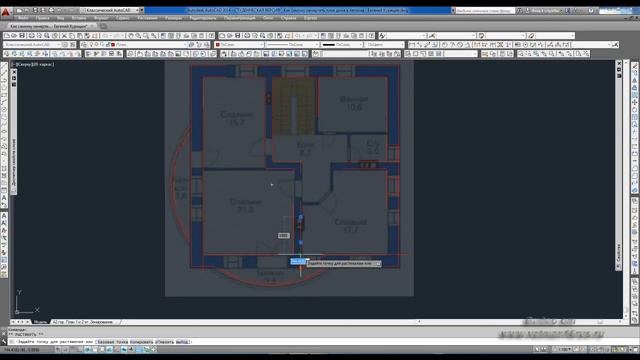Select the Multiline Text (A) tool

pos(4,198)
